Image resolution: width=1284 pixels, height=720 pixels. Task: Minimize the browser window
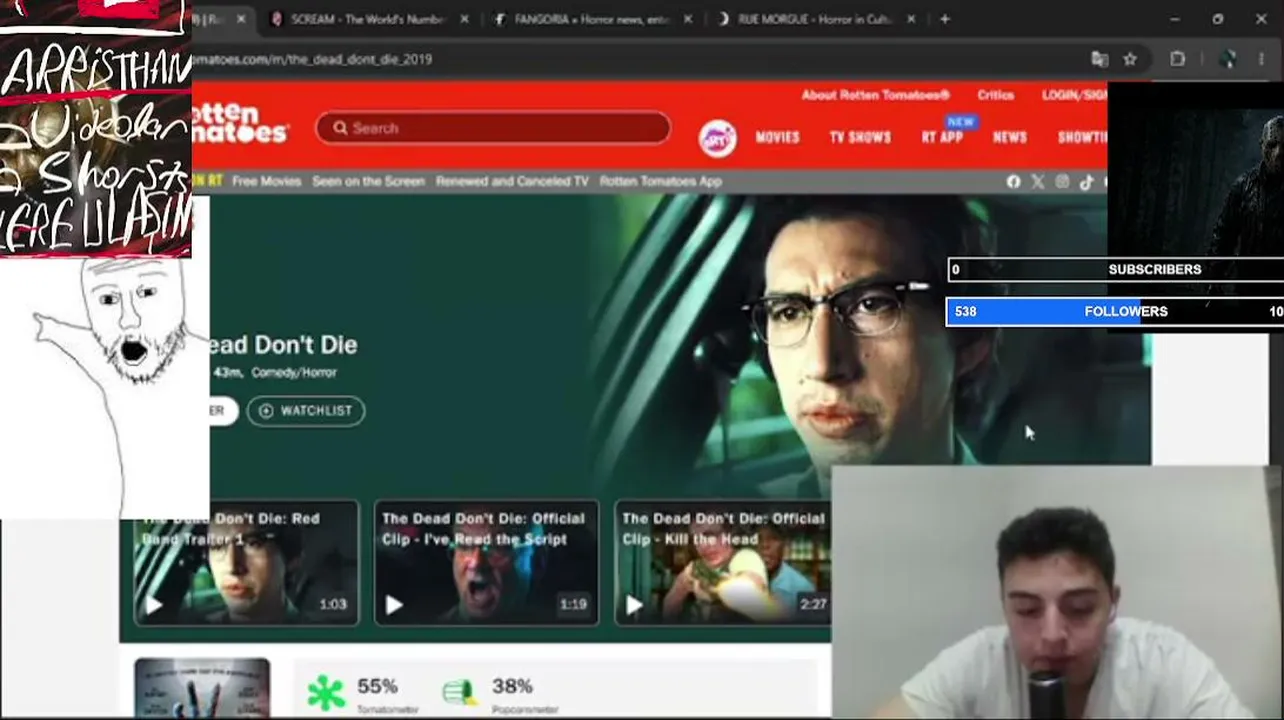pos(1175,19)
